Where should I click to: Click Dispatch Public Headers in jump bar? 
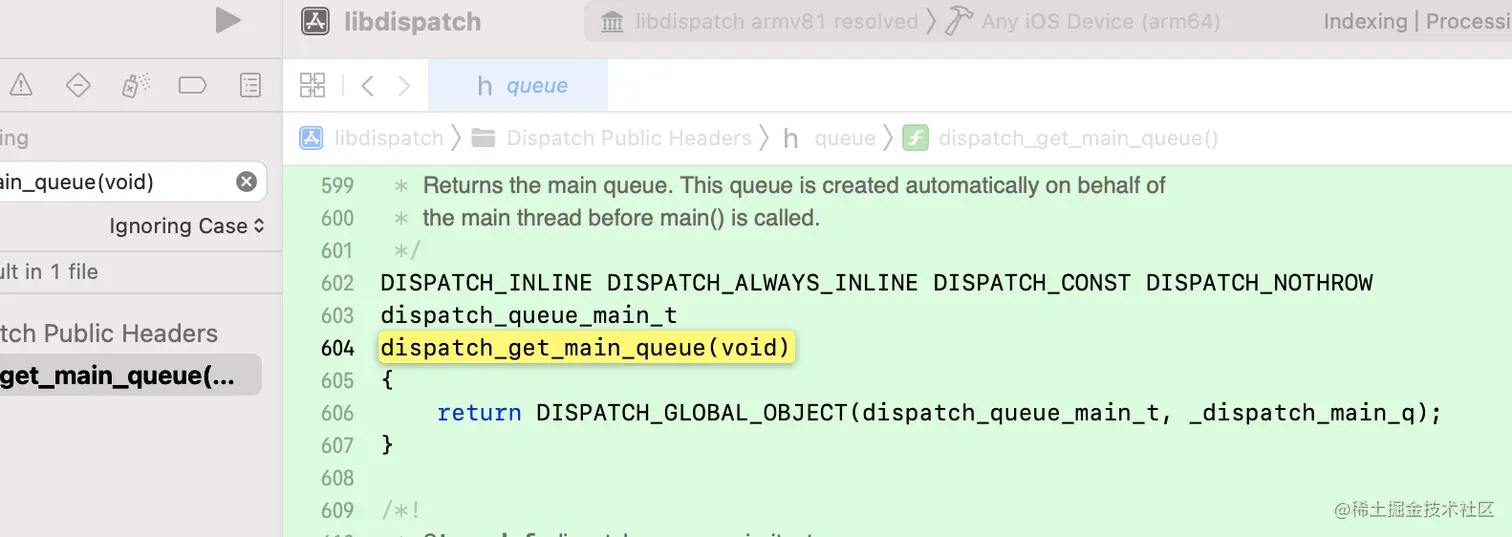[628, 138]
